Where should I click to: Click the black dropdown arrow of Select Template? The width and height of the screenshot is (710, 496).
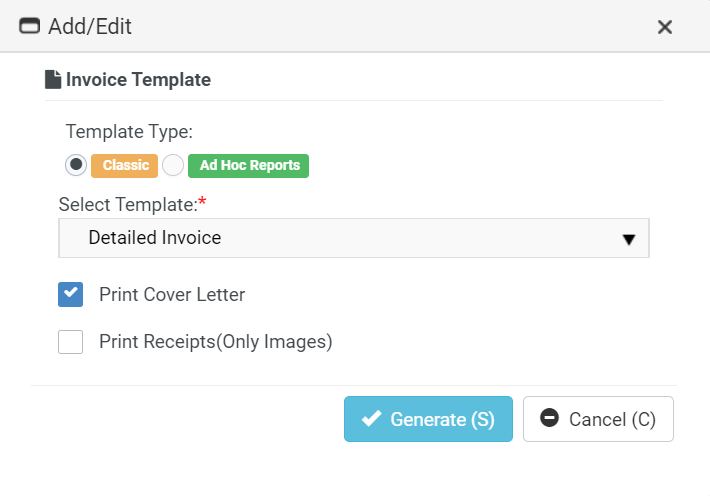(x=628, y=239)
